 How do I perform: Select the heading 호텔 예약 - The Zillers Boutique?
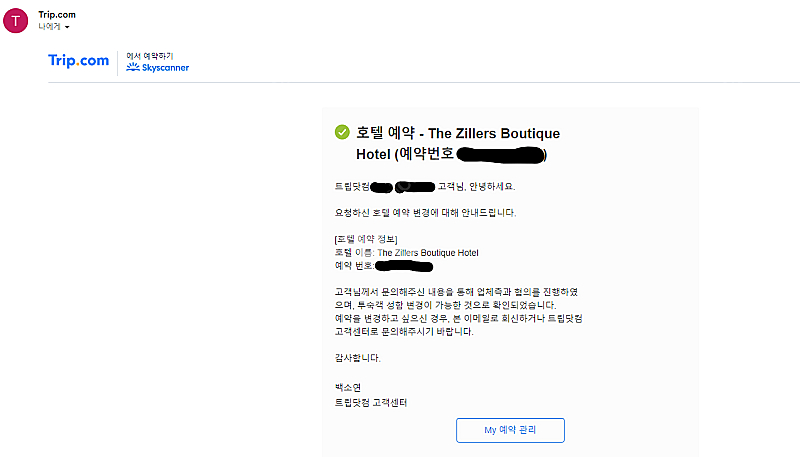click(x=458, y=133)
